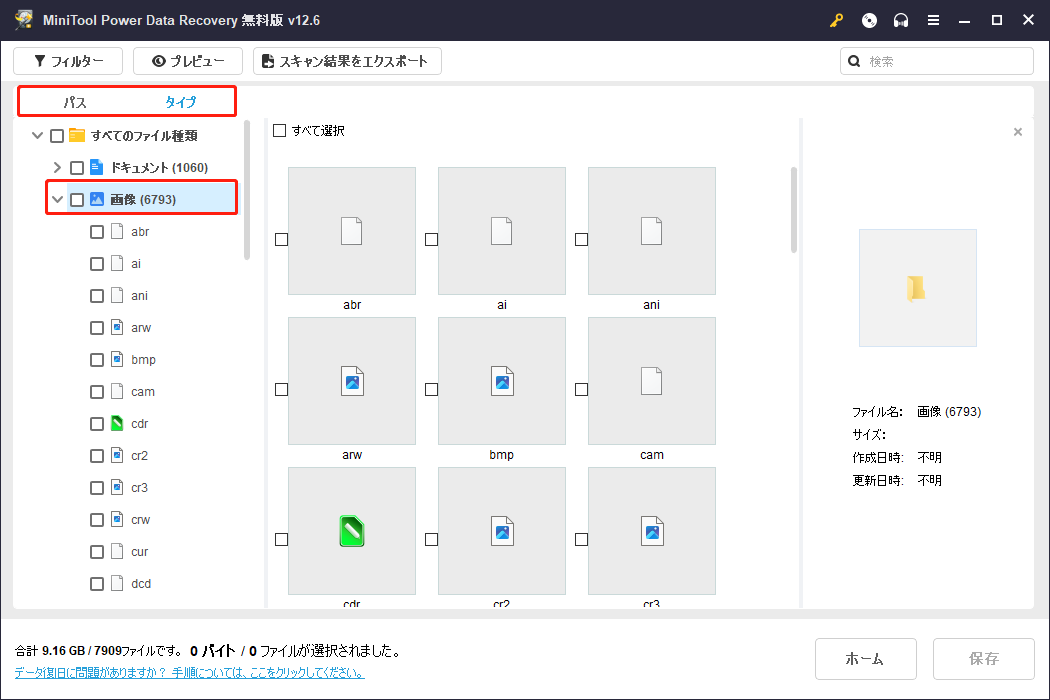The width and height of the screenshot is (1050, 700).
Task: Open the bootable media builder disc icon
Action: (869, 19)
